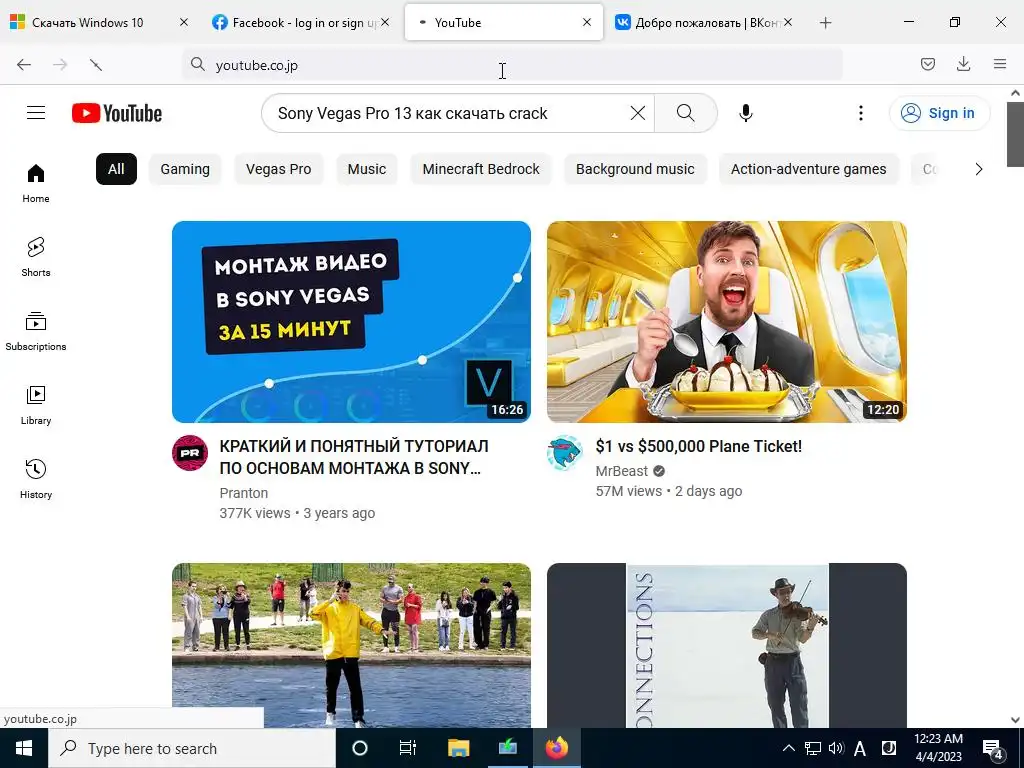Click the network icon in tray
This screenshot has width=1024, height=768.
point(813,748)
